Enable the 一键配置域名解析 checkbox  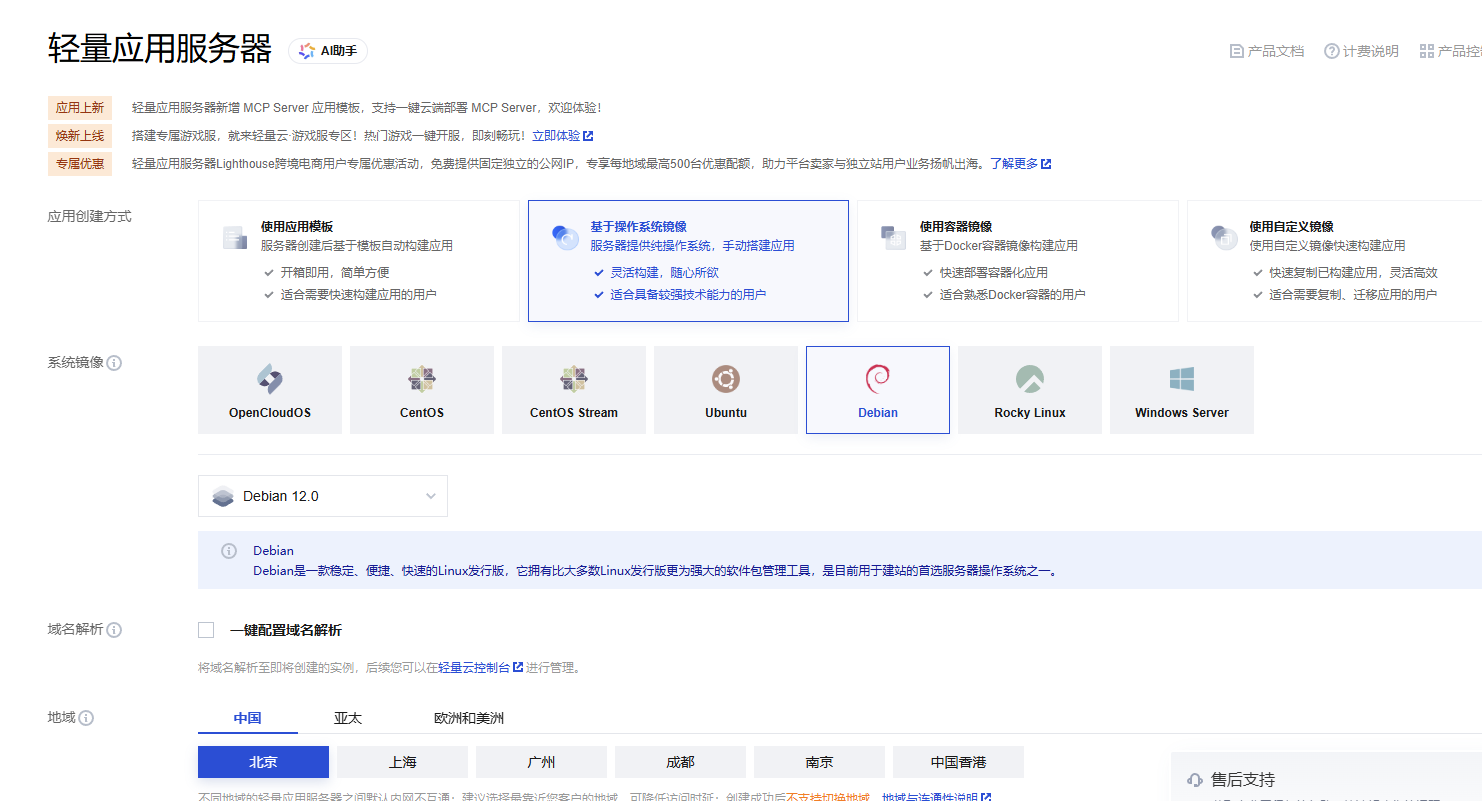[206, 630]
